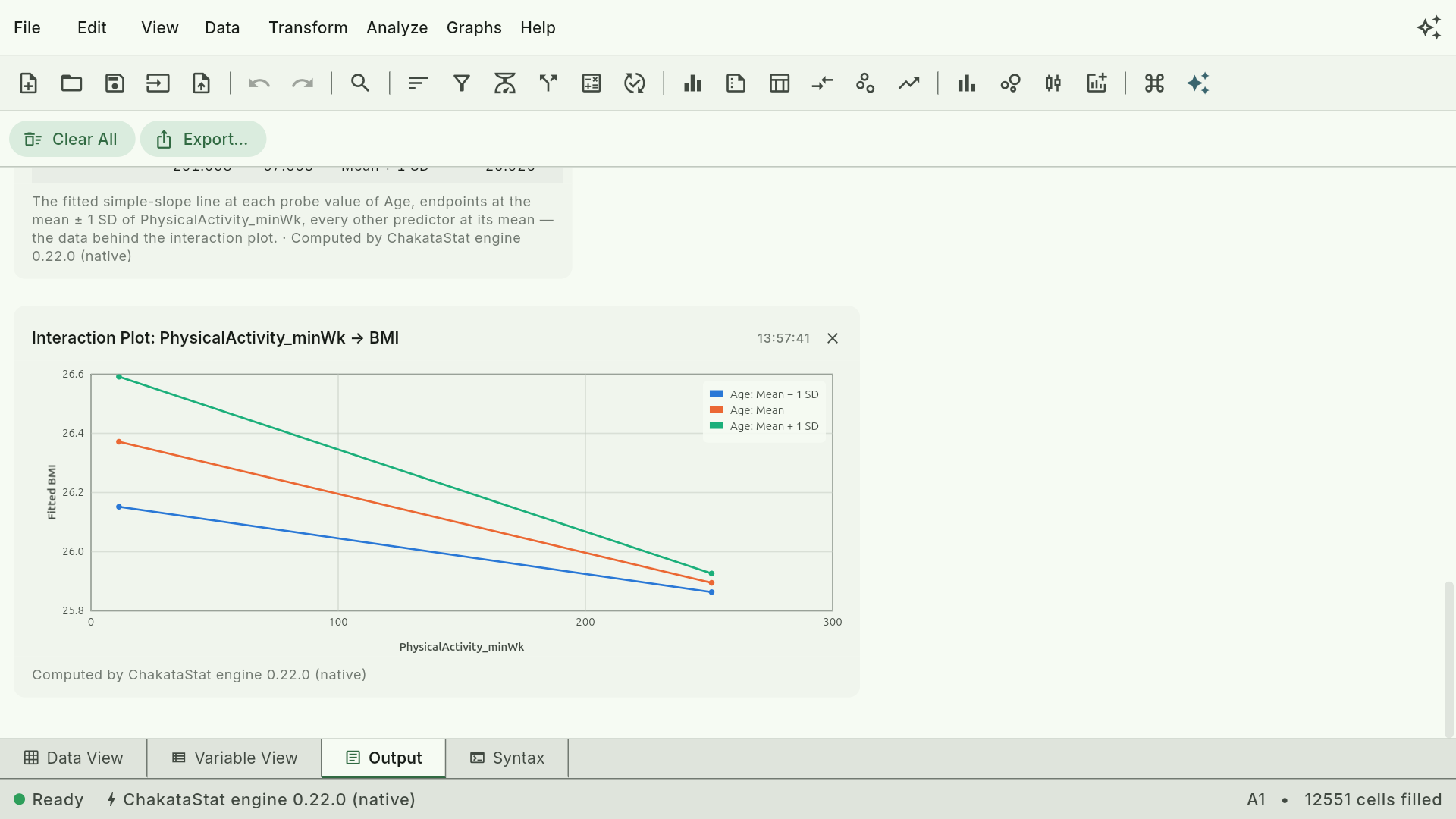The image size is (1456, 819).
Task: Open the Transform menu
Action: pyautogui.click(x=308, y=28)
